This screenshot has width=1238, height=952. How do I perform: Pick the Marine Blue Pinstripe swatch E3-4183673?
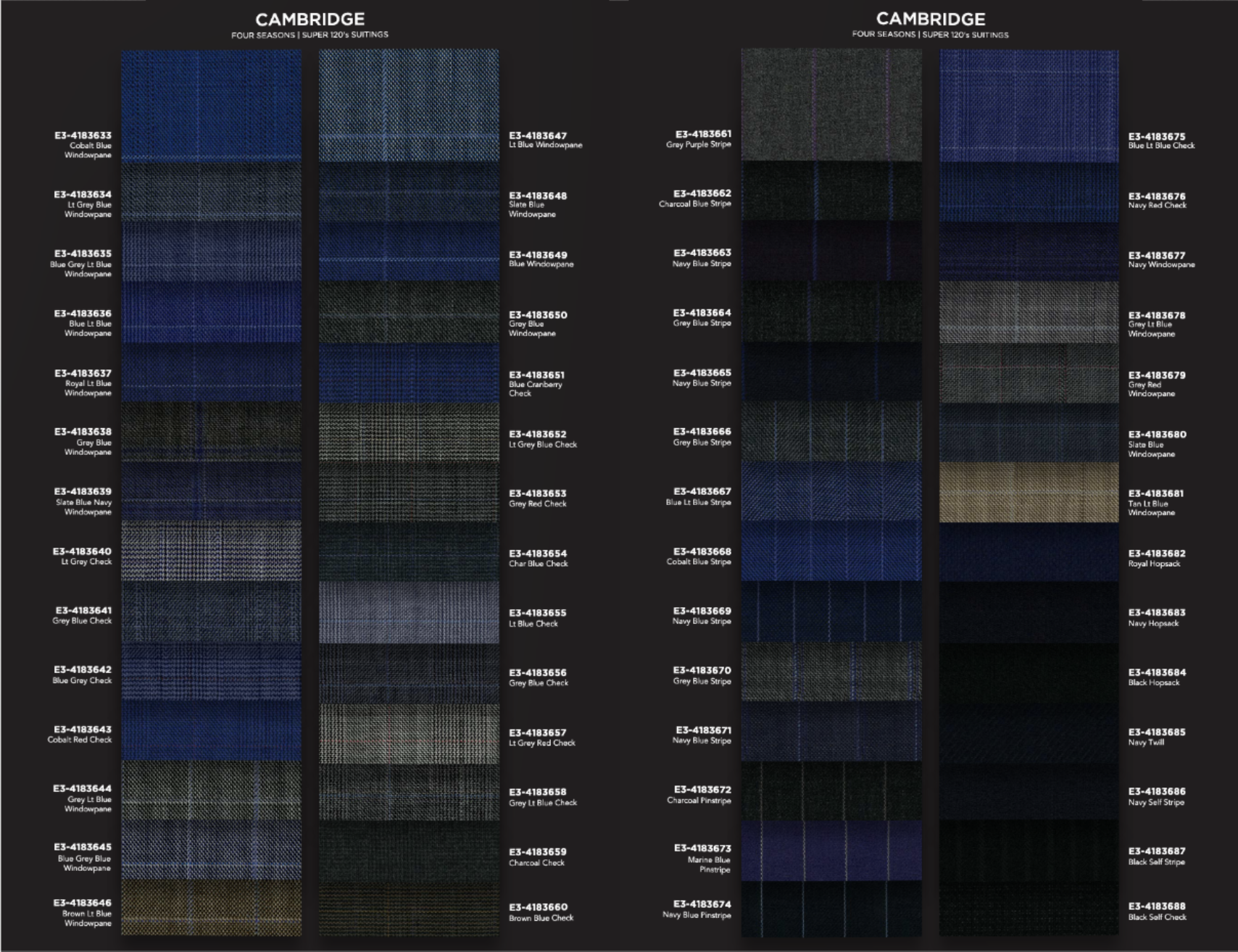[x=831, y=851]
